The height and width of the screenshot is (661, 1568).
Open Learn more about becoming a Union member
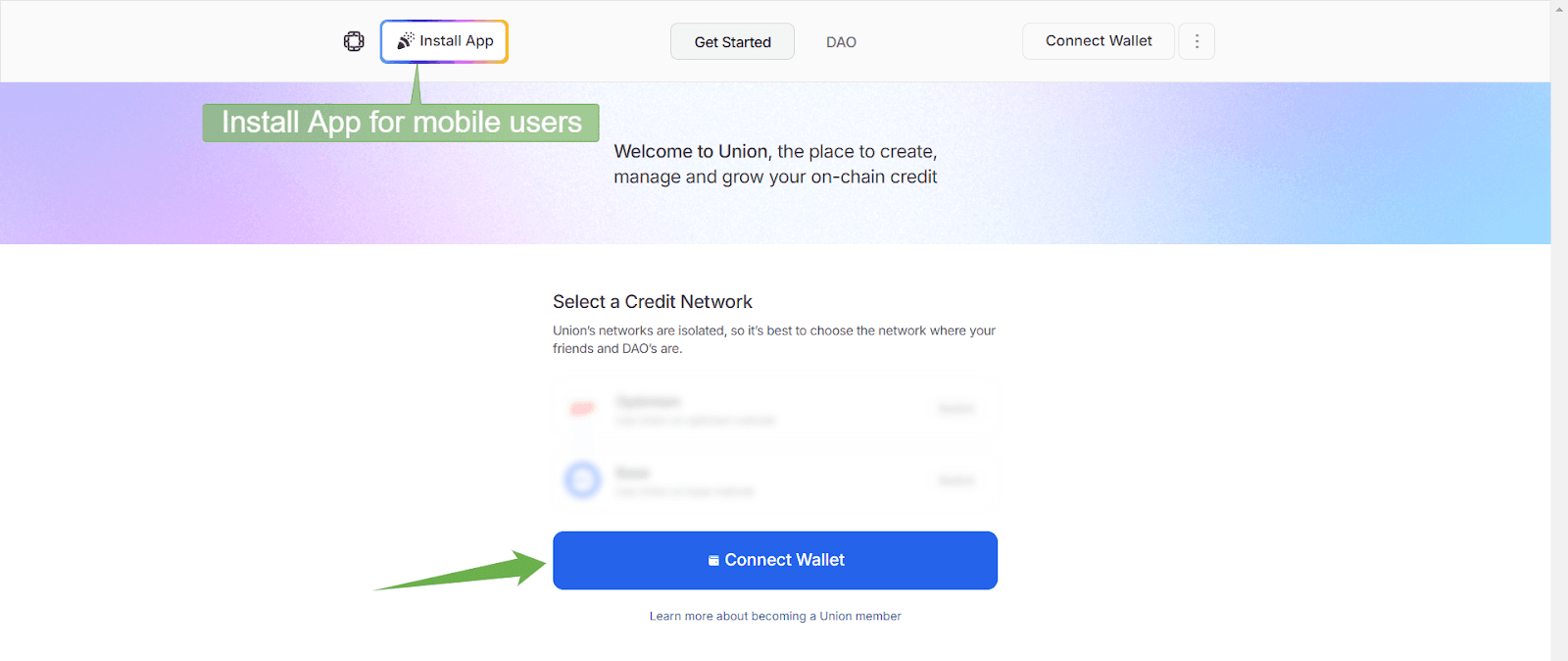[775, 616]
